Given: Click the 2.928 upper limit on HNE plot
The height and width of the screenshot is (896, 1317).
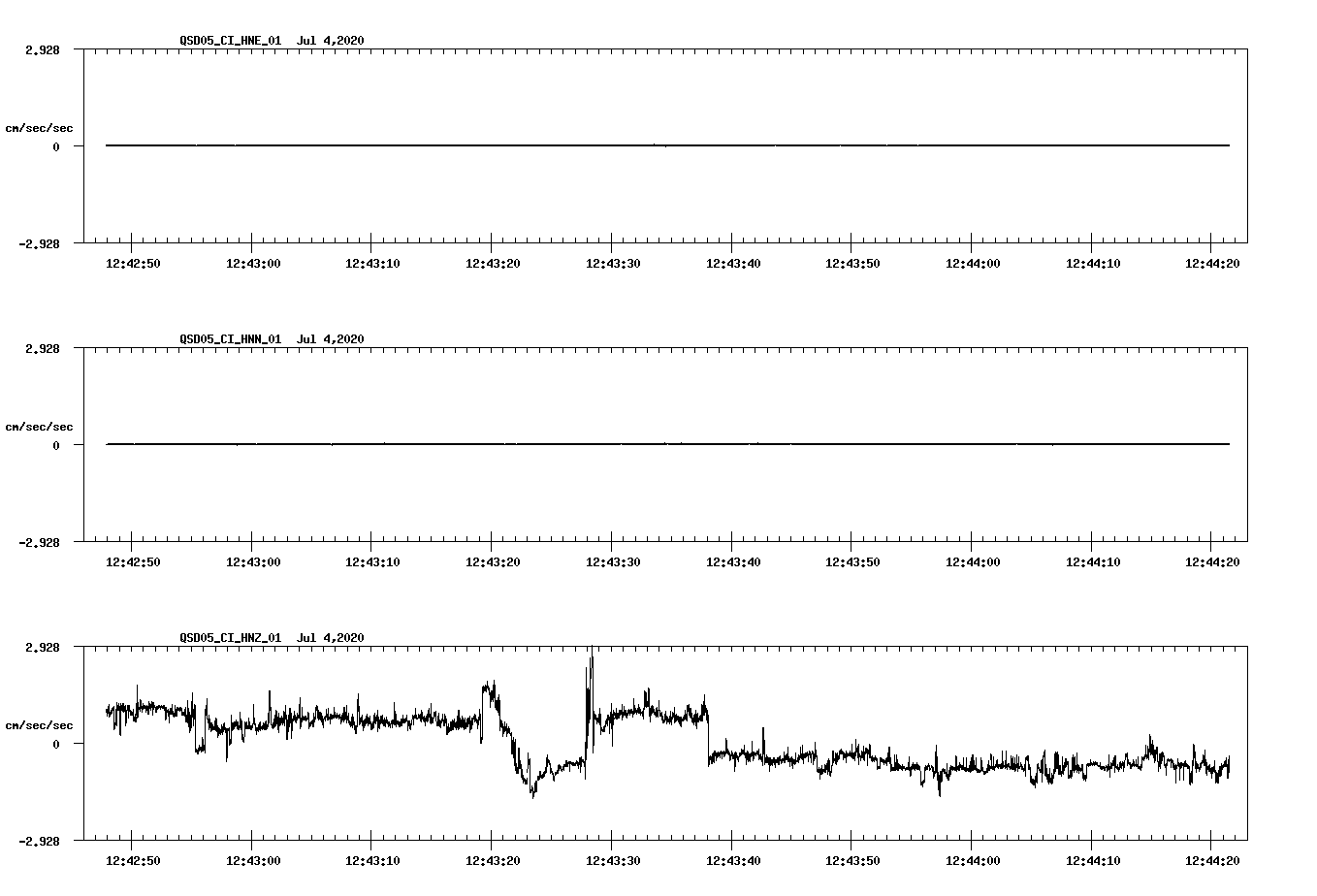Looking at the screenshot, I should [42, 50].
